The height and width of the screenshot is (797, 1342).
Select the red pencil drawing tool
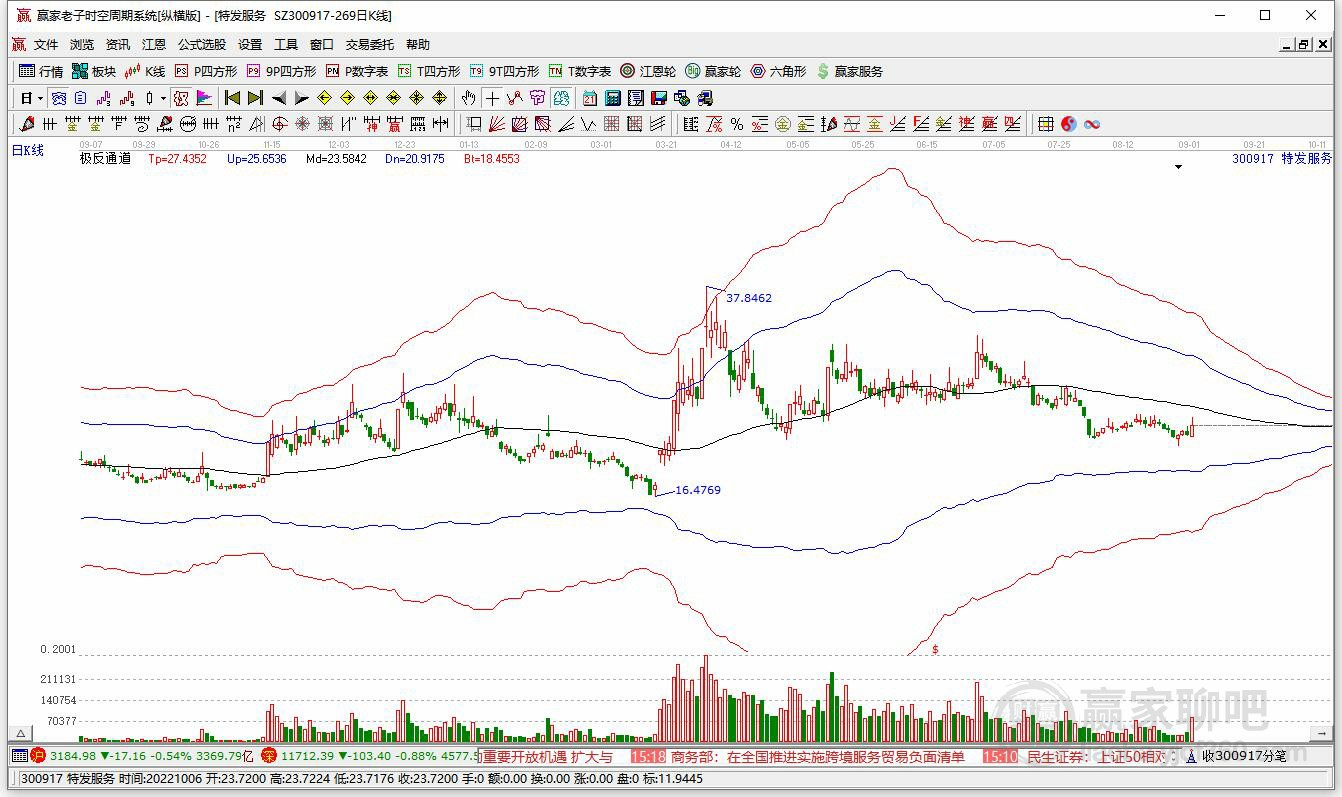26,124
